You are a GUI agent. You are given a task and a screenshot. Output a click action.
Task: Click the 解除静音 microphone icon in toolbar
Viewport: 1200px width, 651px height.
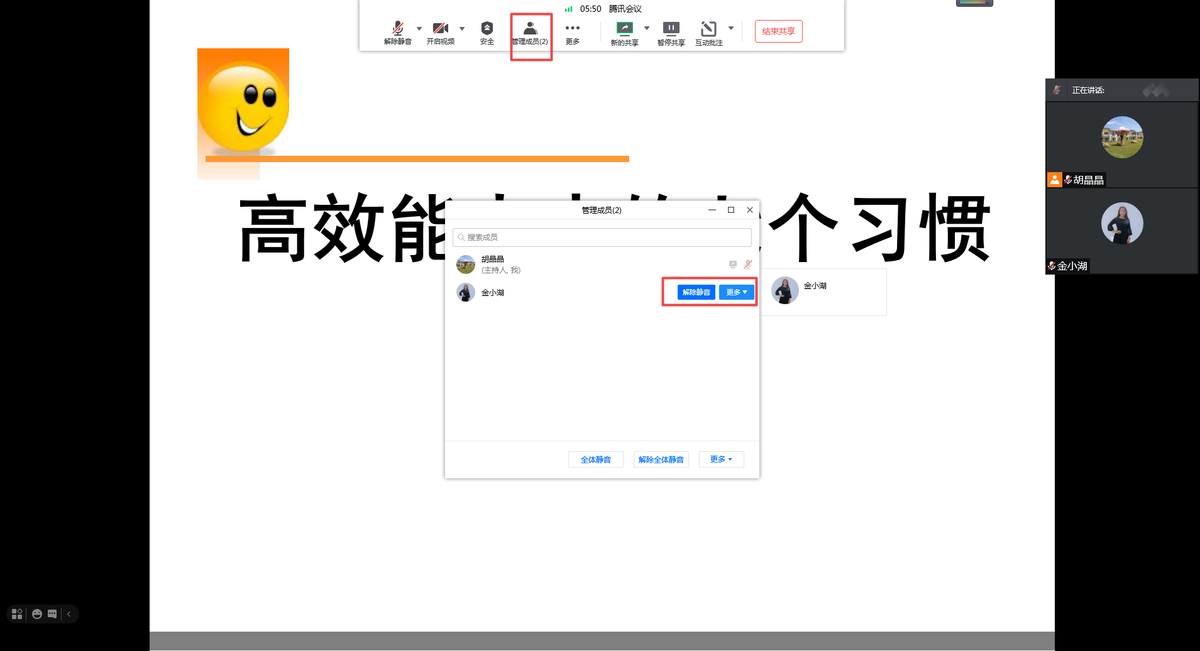(397, 30)
